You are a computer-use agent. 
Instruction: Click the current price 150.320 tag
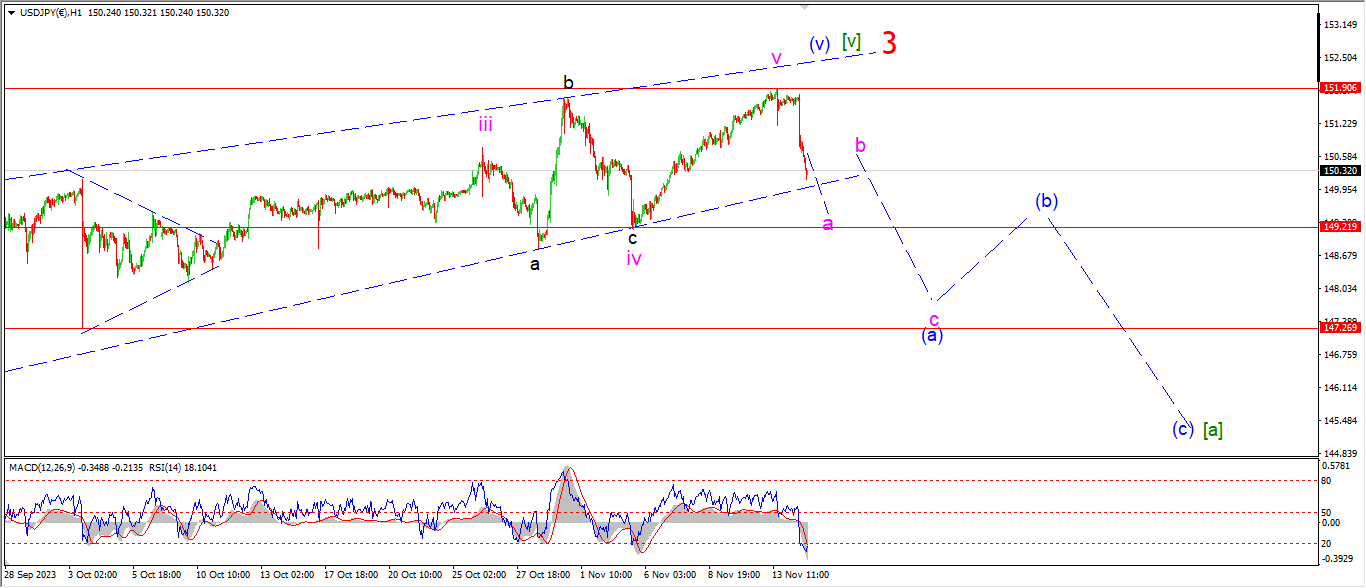point(1340,171)
